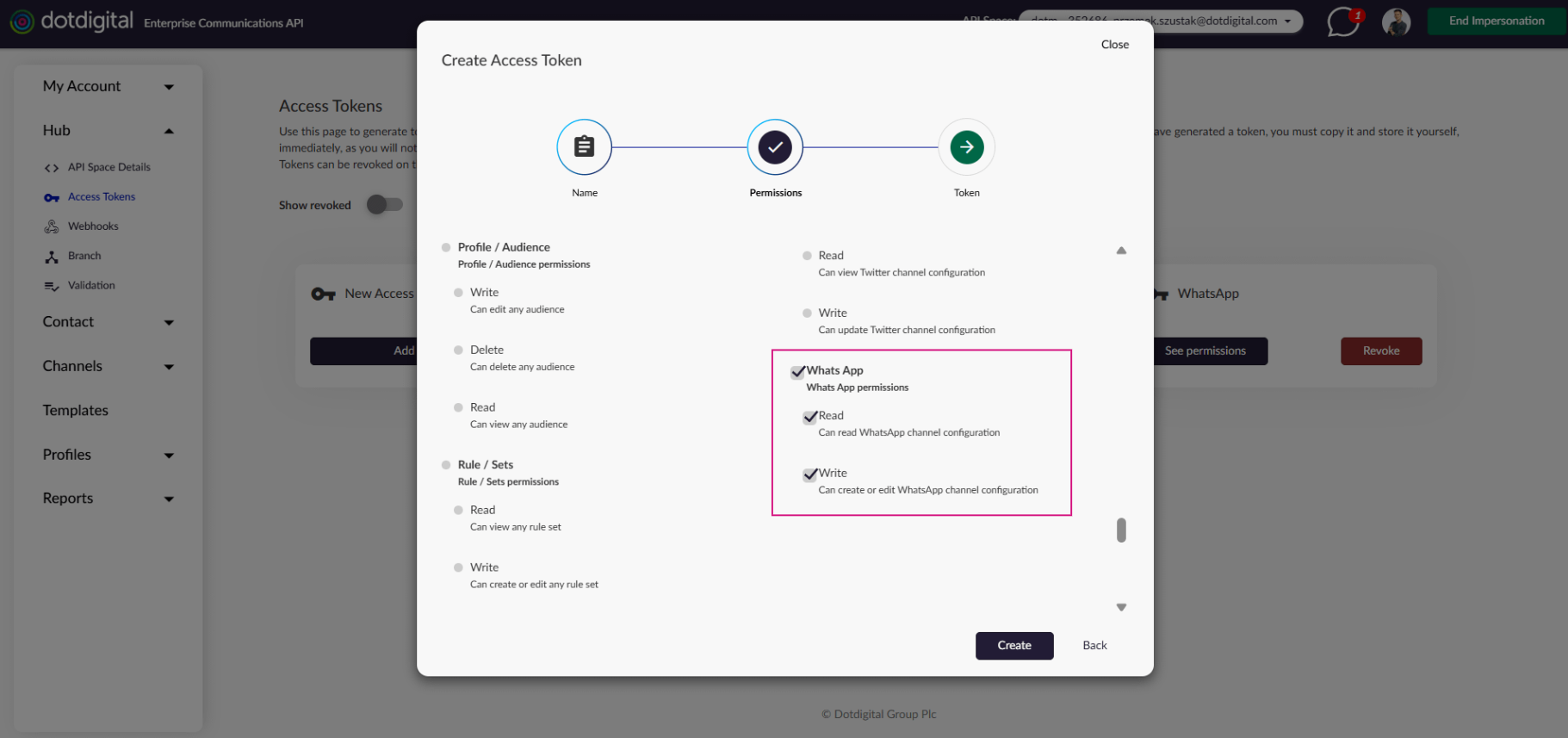
Task: Uncheck the Whats App permissions checkbox
Action: pos(798,372)
